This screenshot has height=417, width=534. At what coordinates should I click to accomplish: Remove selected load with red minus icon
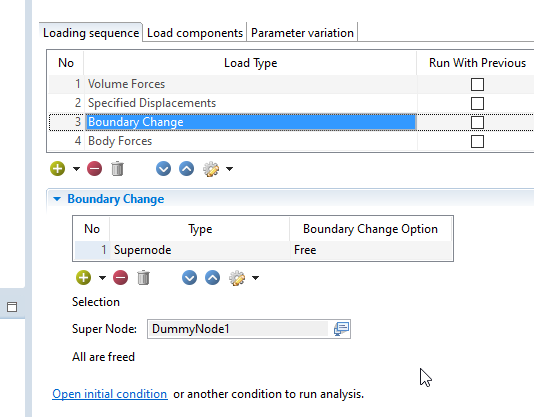click(x=94, y=169)
